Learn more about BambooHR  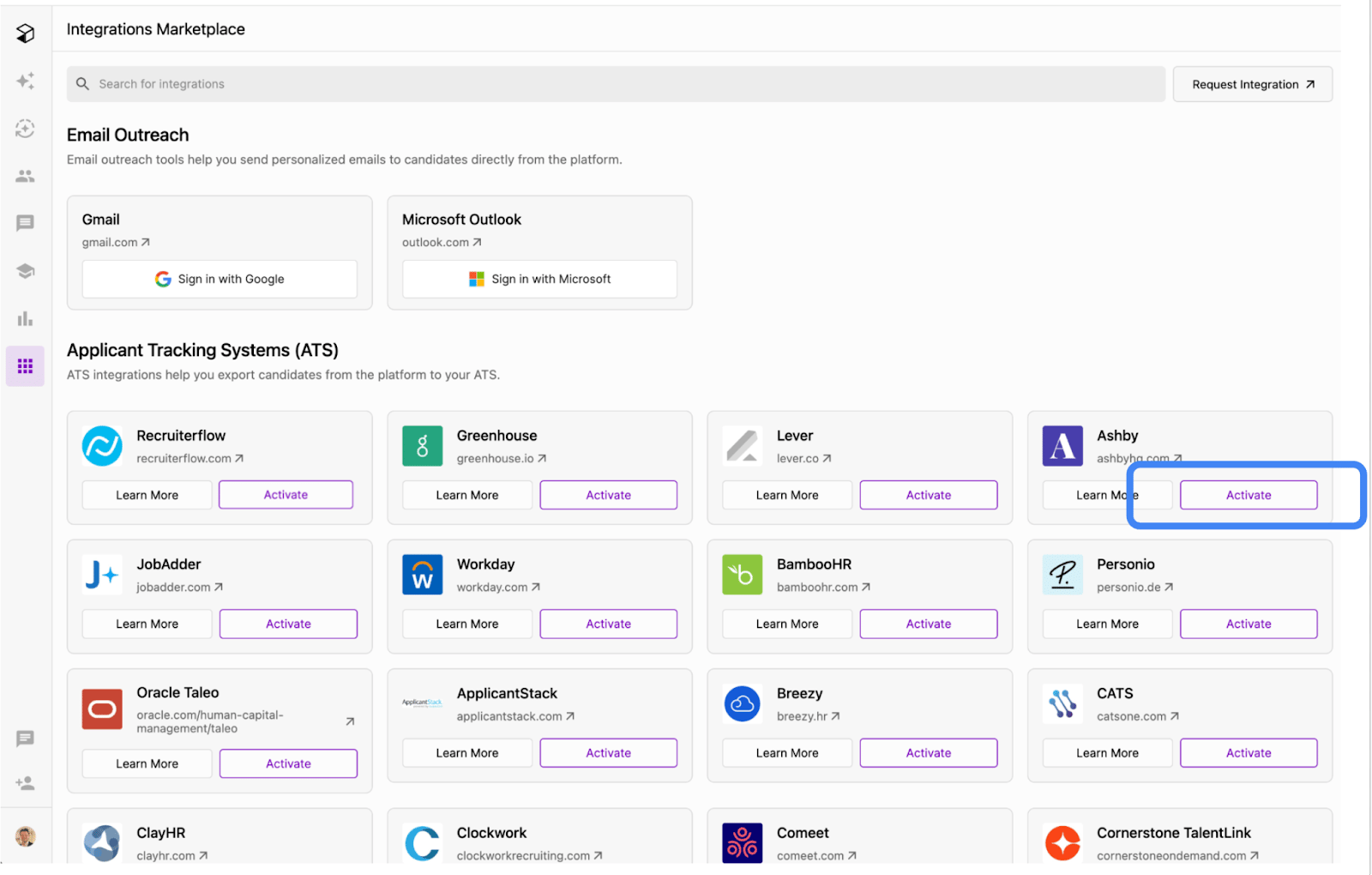[787, 624]
